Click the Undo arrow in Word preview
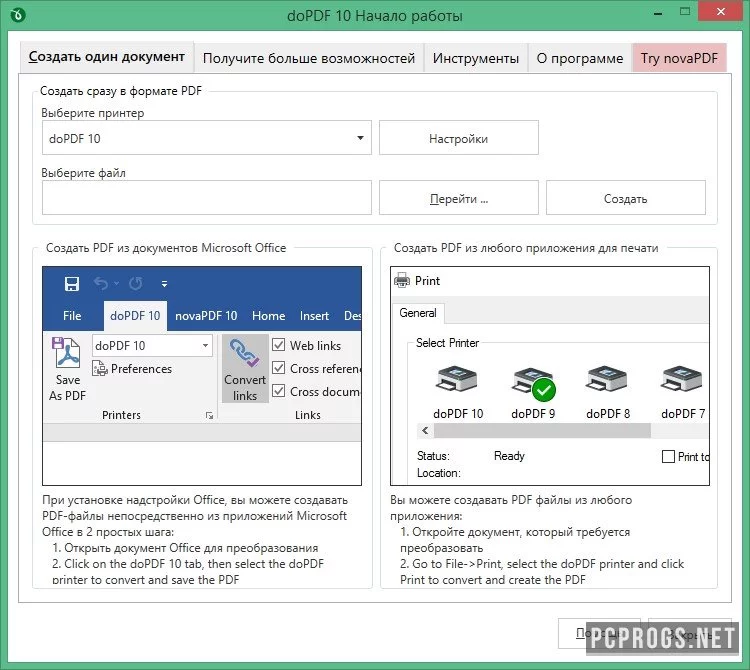750x670 pixels. (100, 284)
